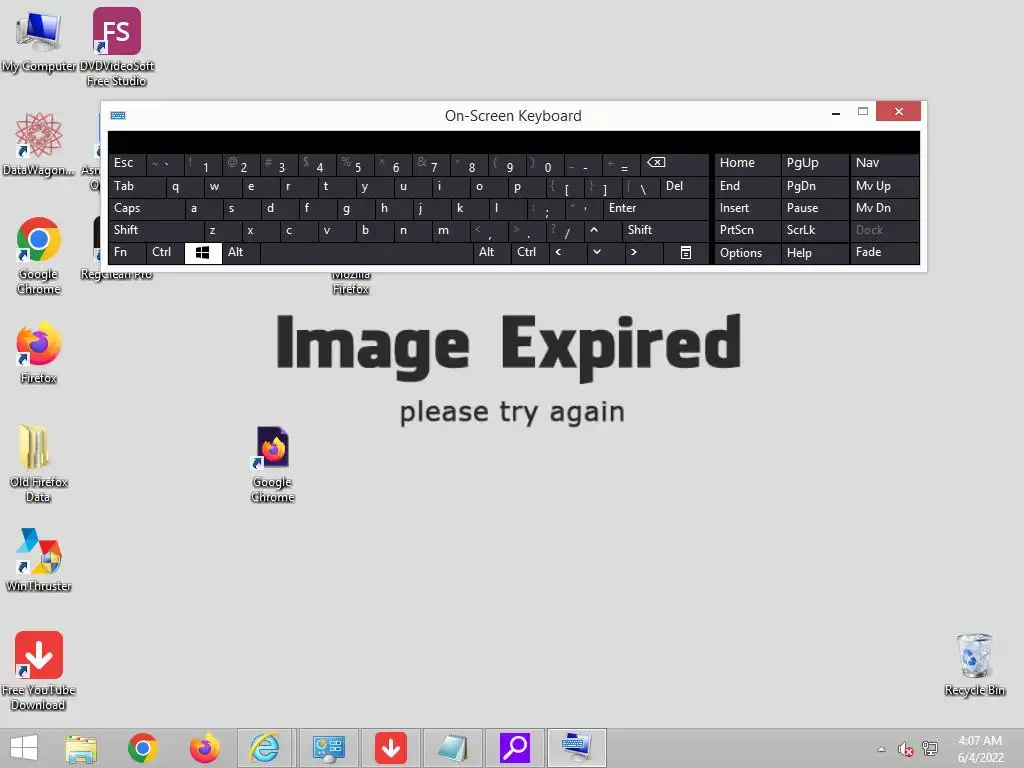Screen dimensions: 1024x768
Task: Open red download app in taskbar
Action: [391, 748]
